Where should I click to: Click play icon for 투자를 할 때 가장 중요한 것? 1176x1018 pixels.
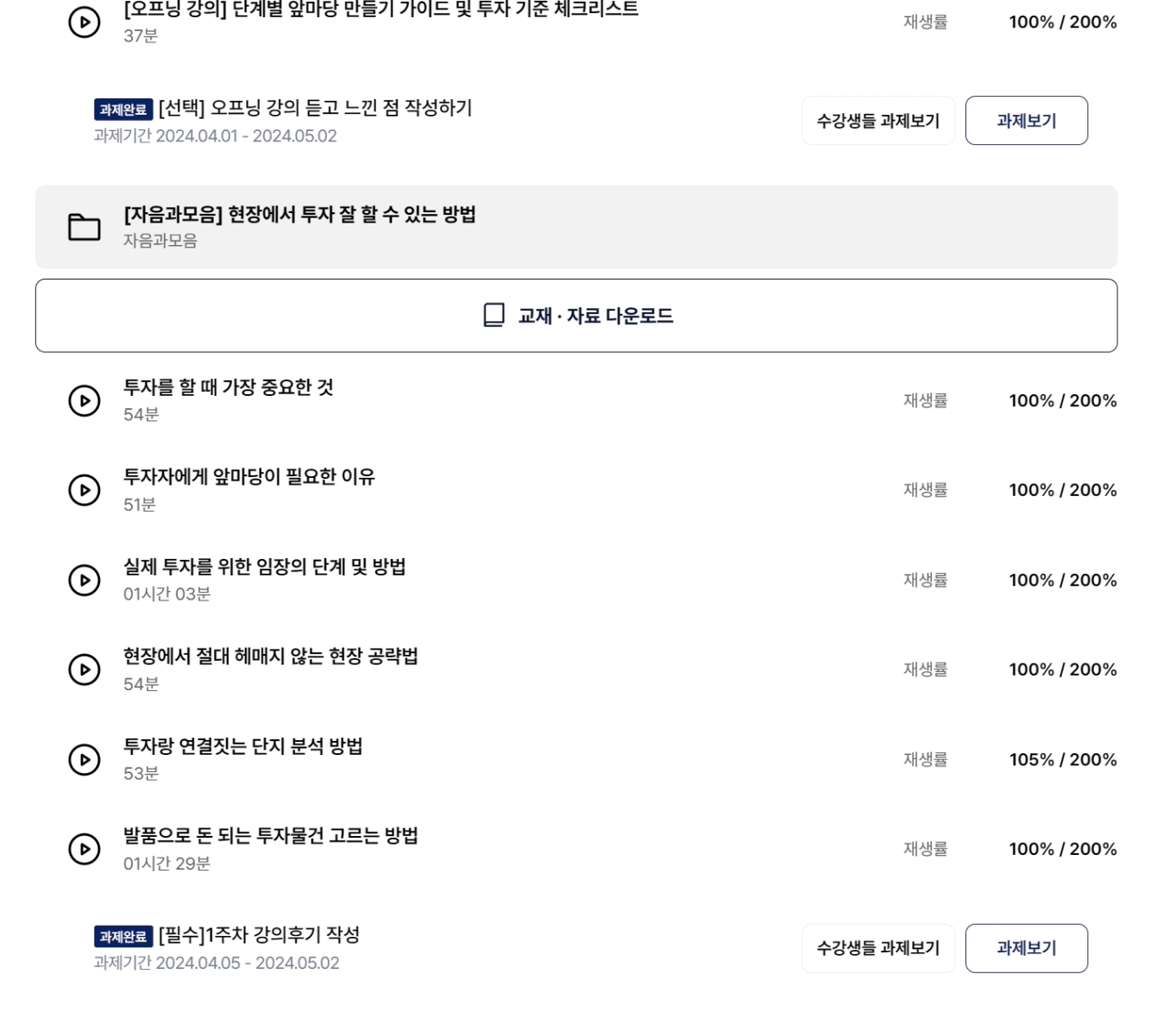coord(84,401)
